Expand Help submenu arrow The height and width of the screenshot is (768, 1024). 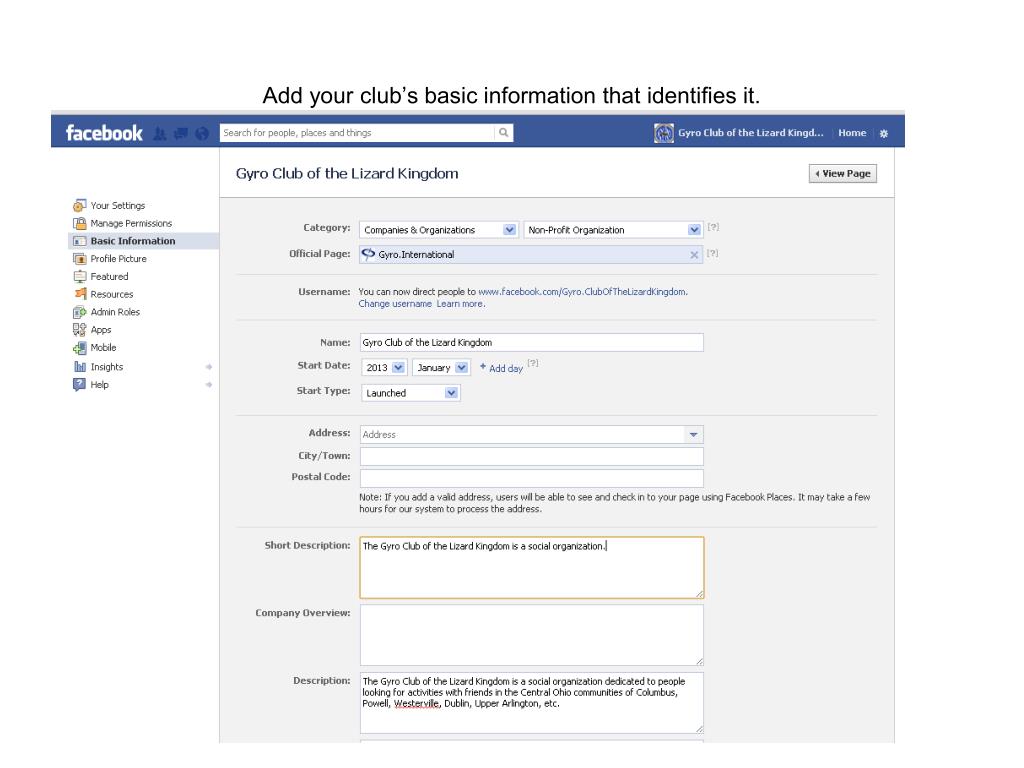tap(209, 385)
